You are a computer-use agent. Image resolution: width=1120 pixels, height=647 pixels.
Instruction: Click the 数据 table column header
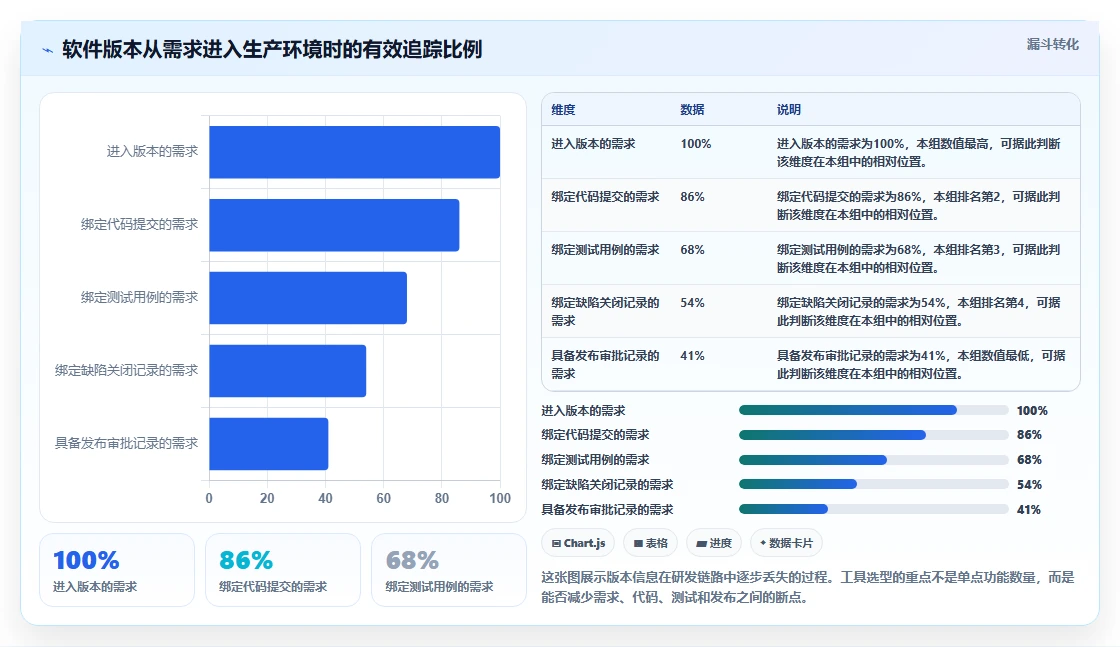coord(692,109)
